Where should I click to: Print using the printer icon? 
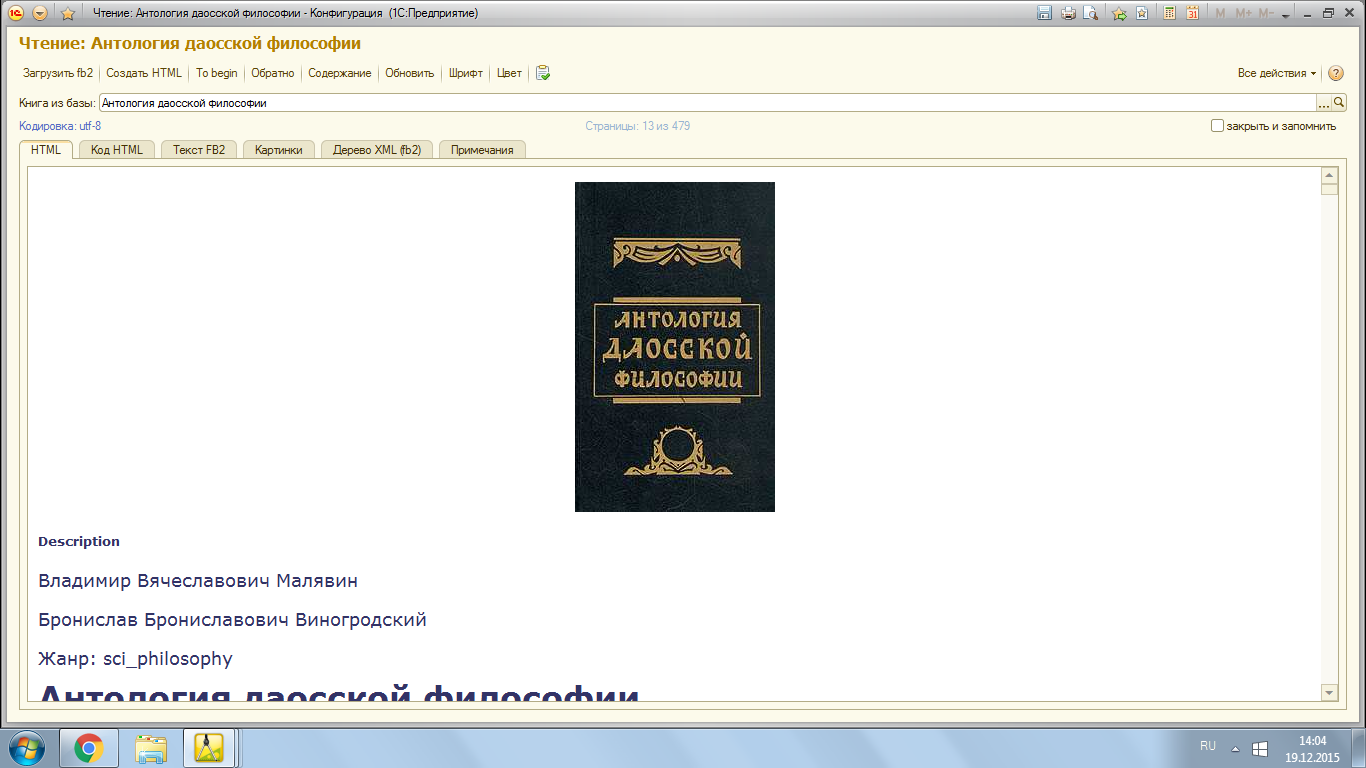point(1068,13)
